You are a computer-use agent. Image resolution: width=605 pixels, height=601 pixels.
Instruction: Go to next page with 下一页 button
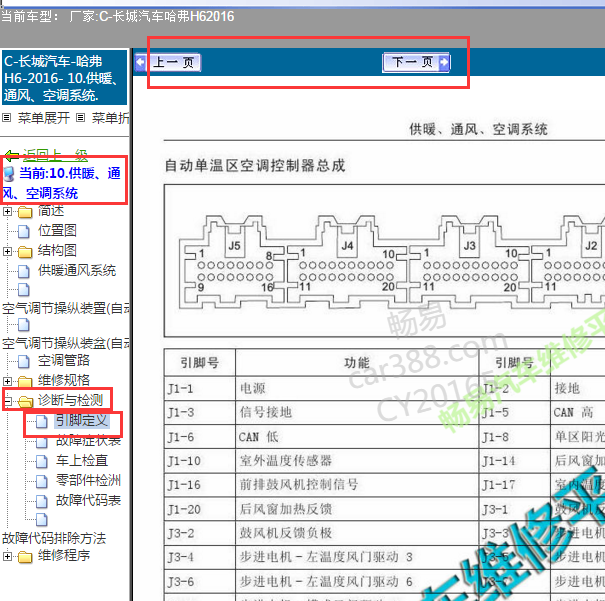416,62
